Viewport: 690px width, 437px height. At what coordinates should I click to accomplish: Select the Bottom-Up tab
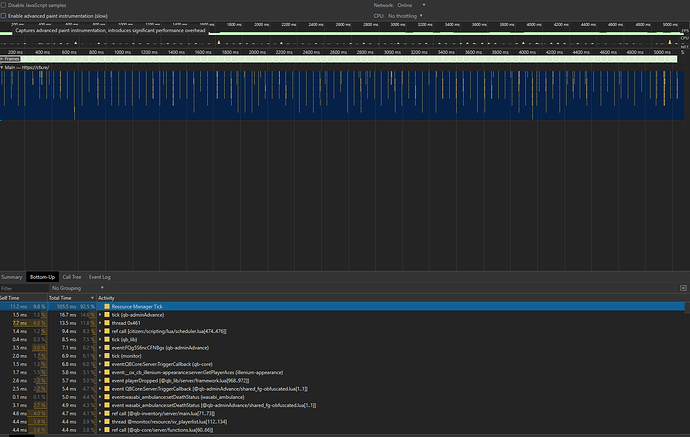click(42, 276)
